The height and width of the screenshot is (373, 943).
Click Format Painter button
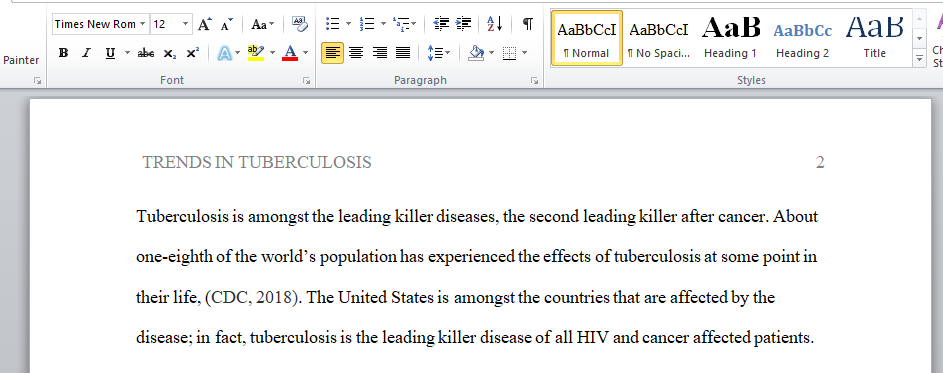(x=21, y=60)
